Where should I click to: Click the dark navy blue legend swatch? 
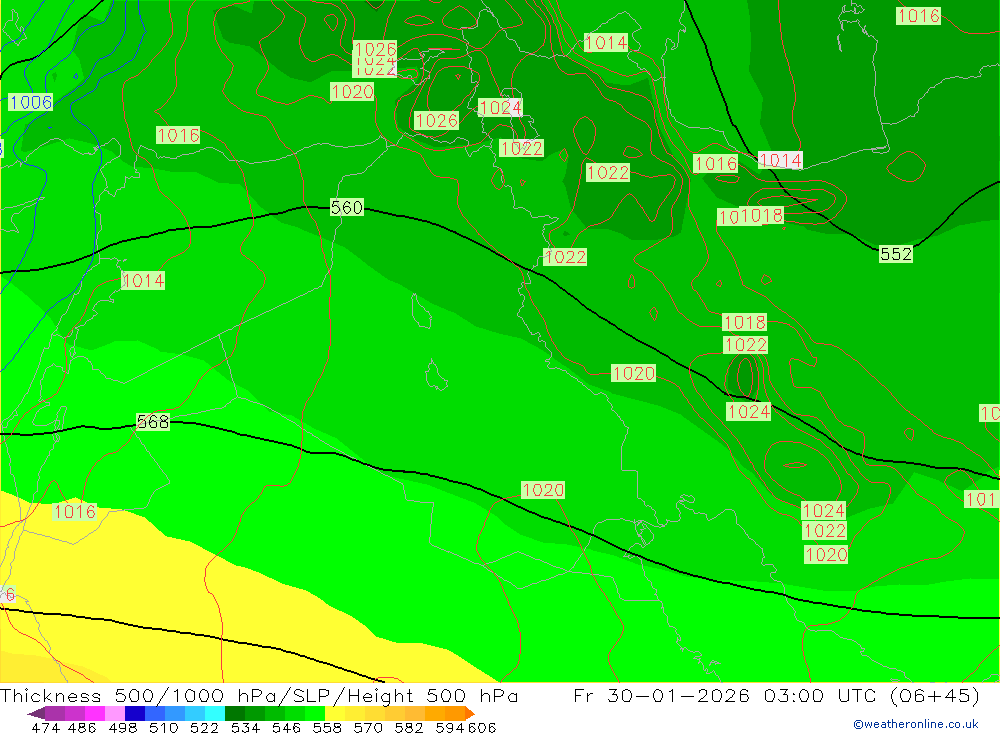pos(135,713)
